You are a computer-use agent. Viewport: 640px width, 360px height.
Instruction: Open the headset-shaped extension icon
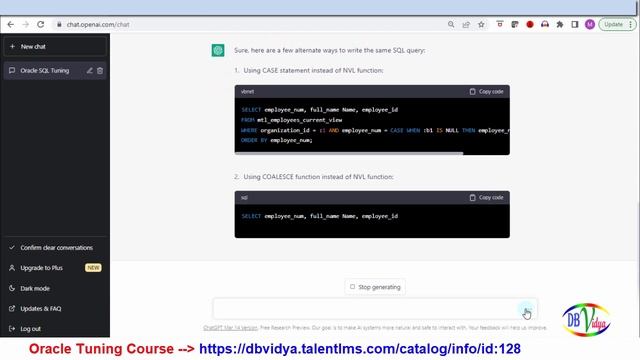[544, 24]
